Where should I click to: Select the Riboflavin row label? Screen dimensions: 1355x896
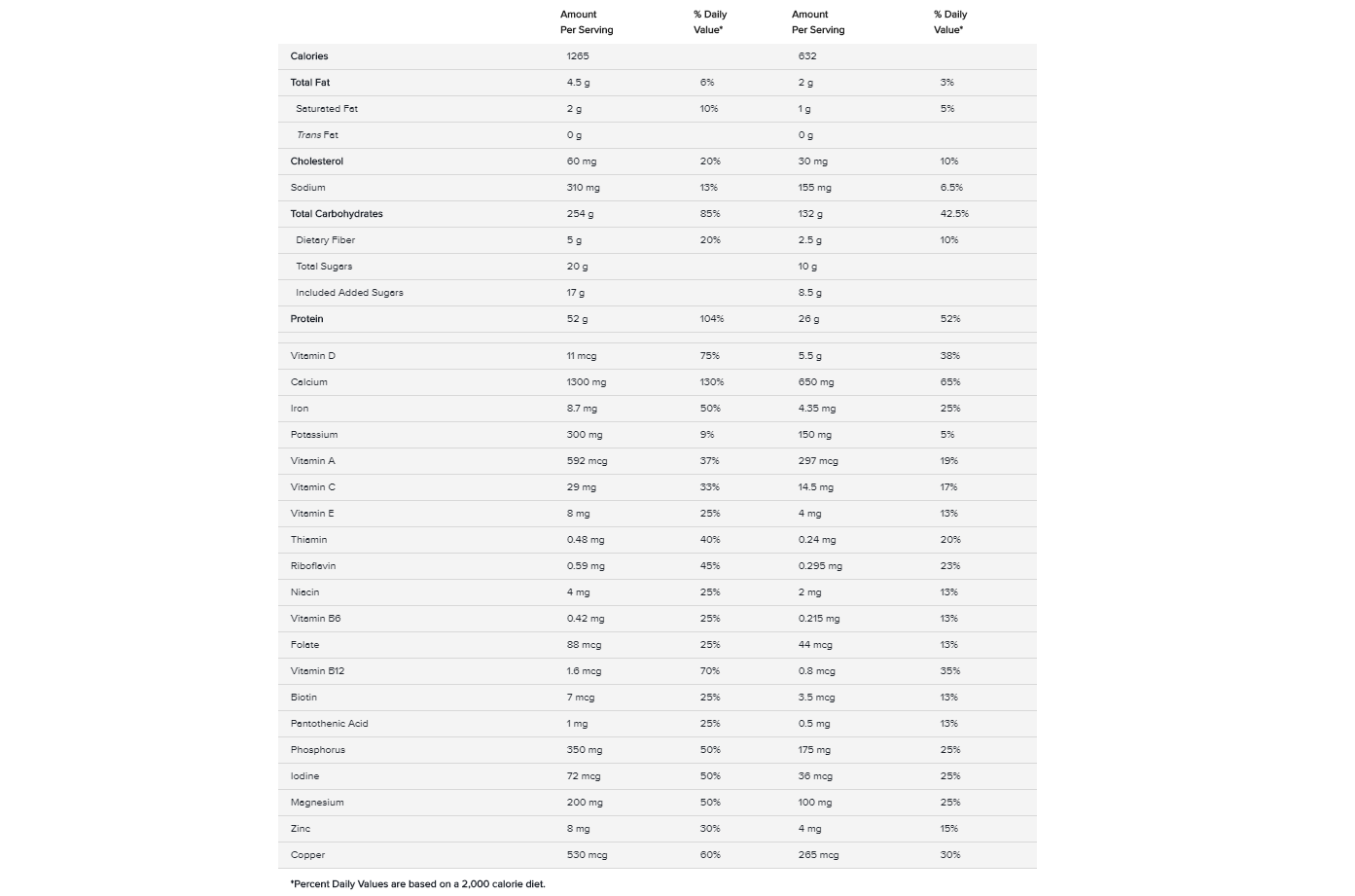(313, 566)
